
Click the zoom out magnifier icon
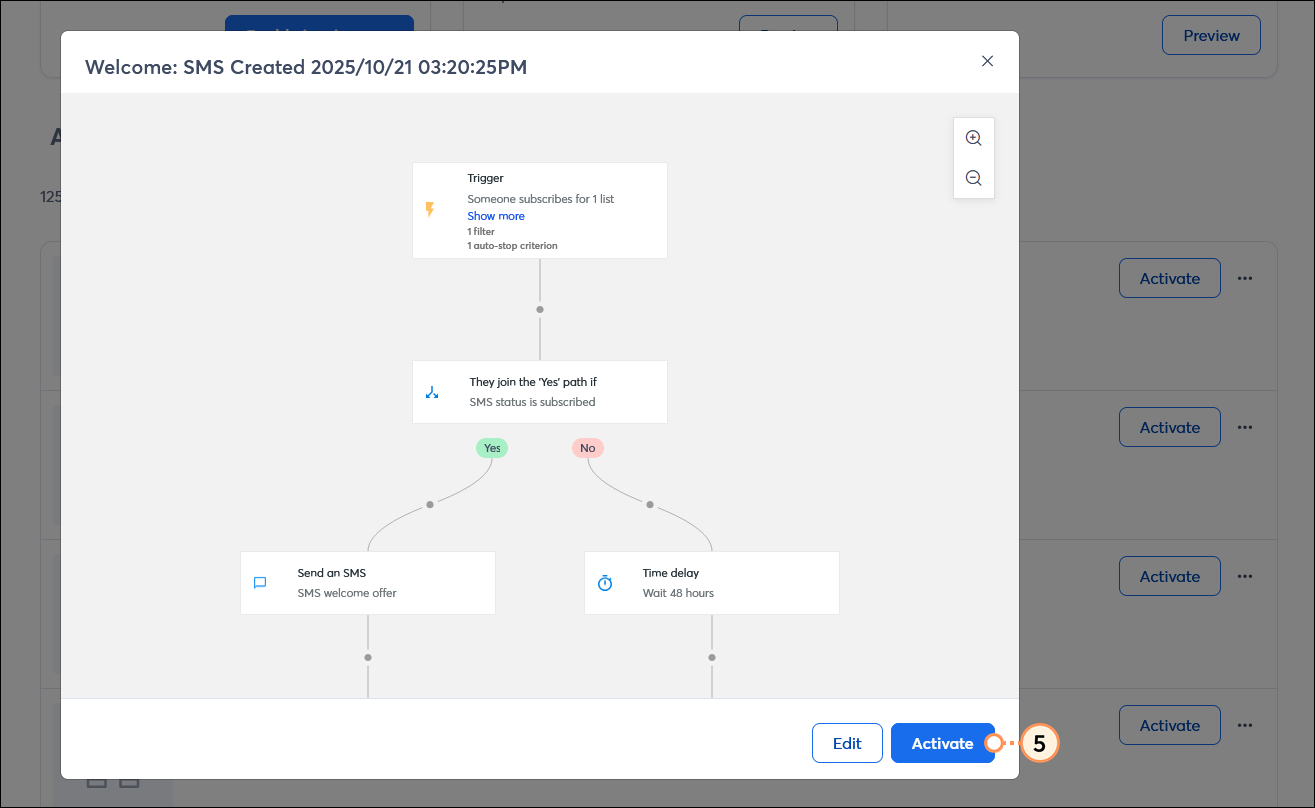click(973, 177)
